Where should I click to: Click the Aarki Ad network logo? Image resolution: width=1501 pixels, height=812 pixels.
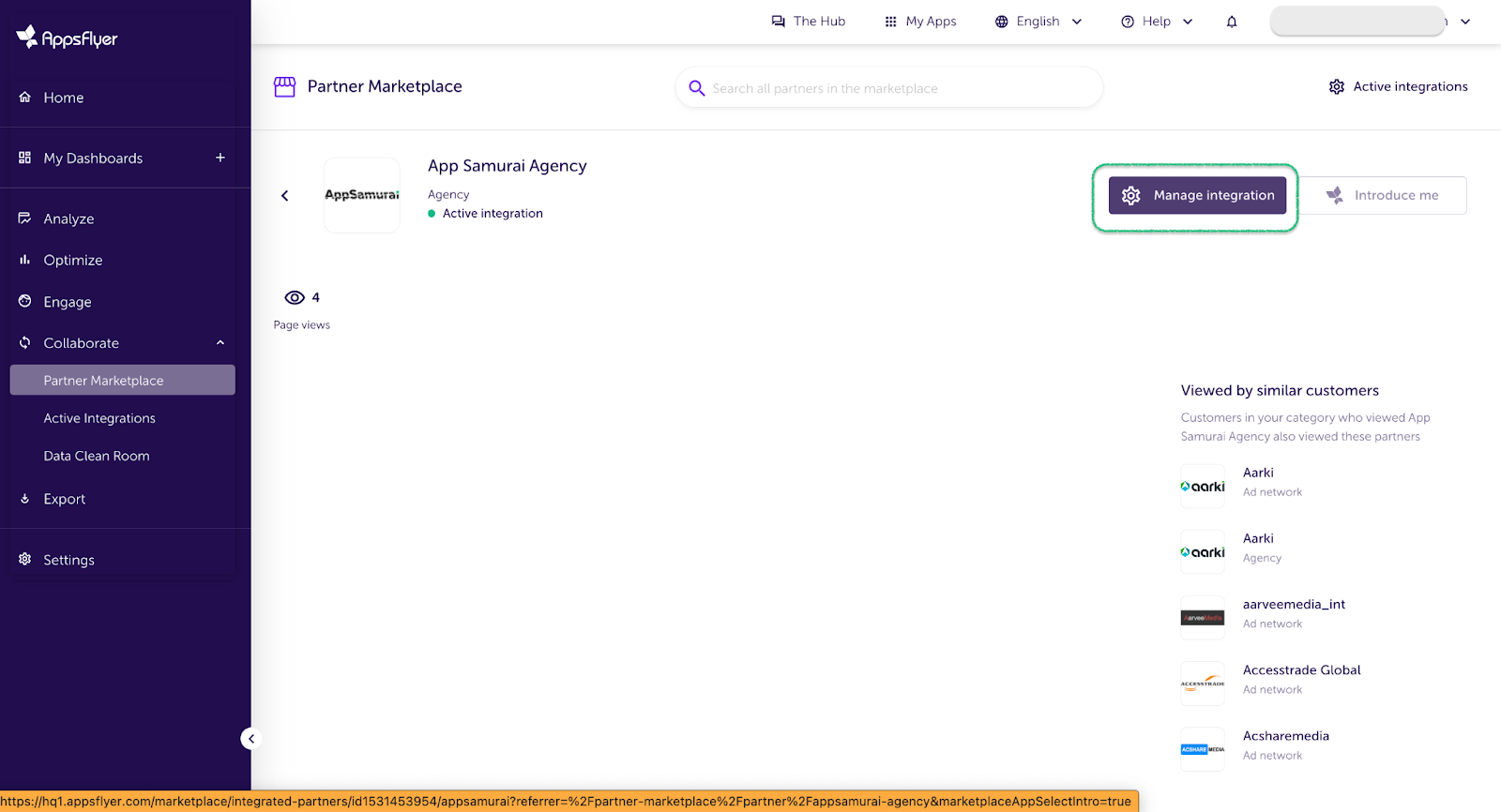tap(1203, 487)
